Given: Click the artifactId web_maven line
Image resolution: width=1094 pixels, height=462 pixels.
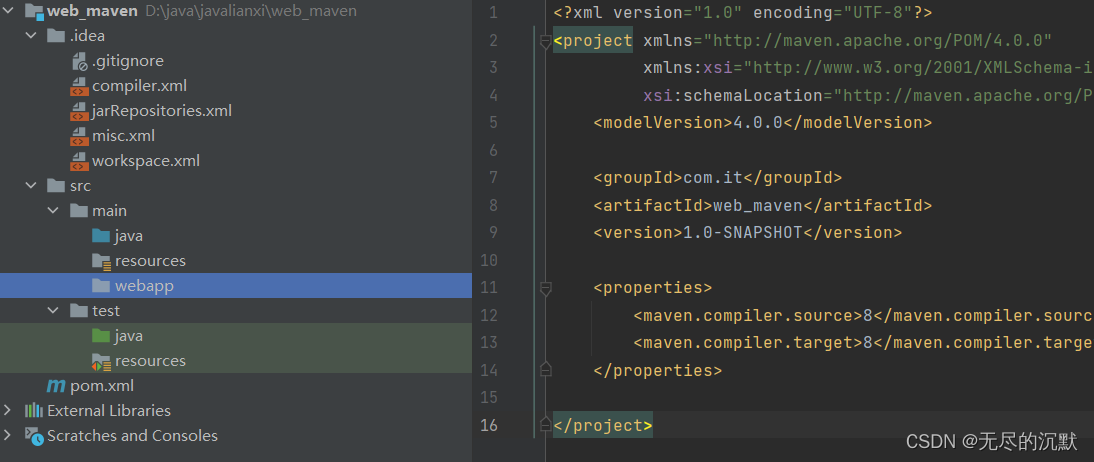Looking at the screenshot, I should 763,205.
